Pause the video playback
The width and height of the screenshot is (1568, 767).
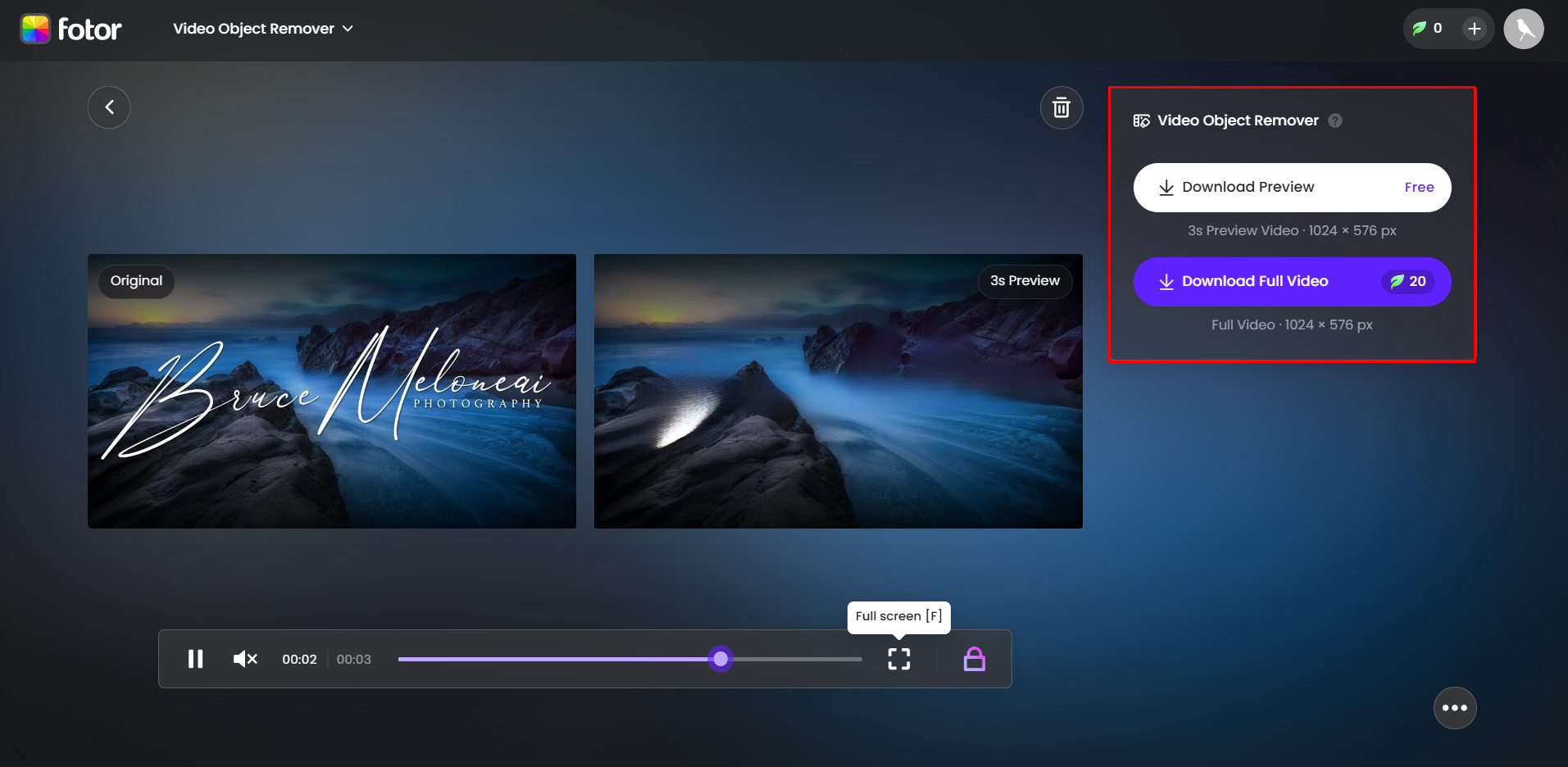pyautogui.click(x=196, y=659)
